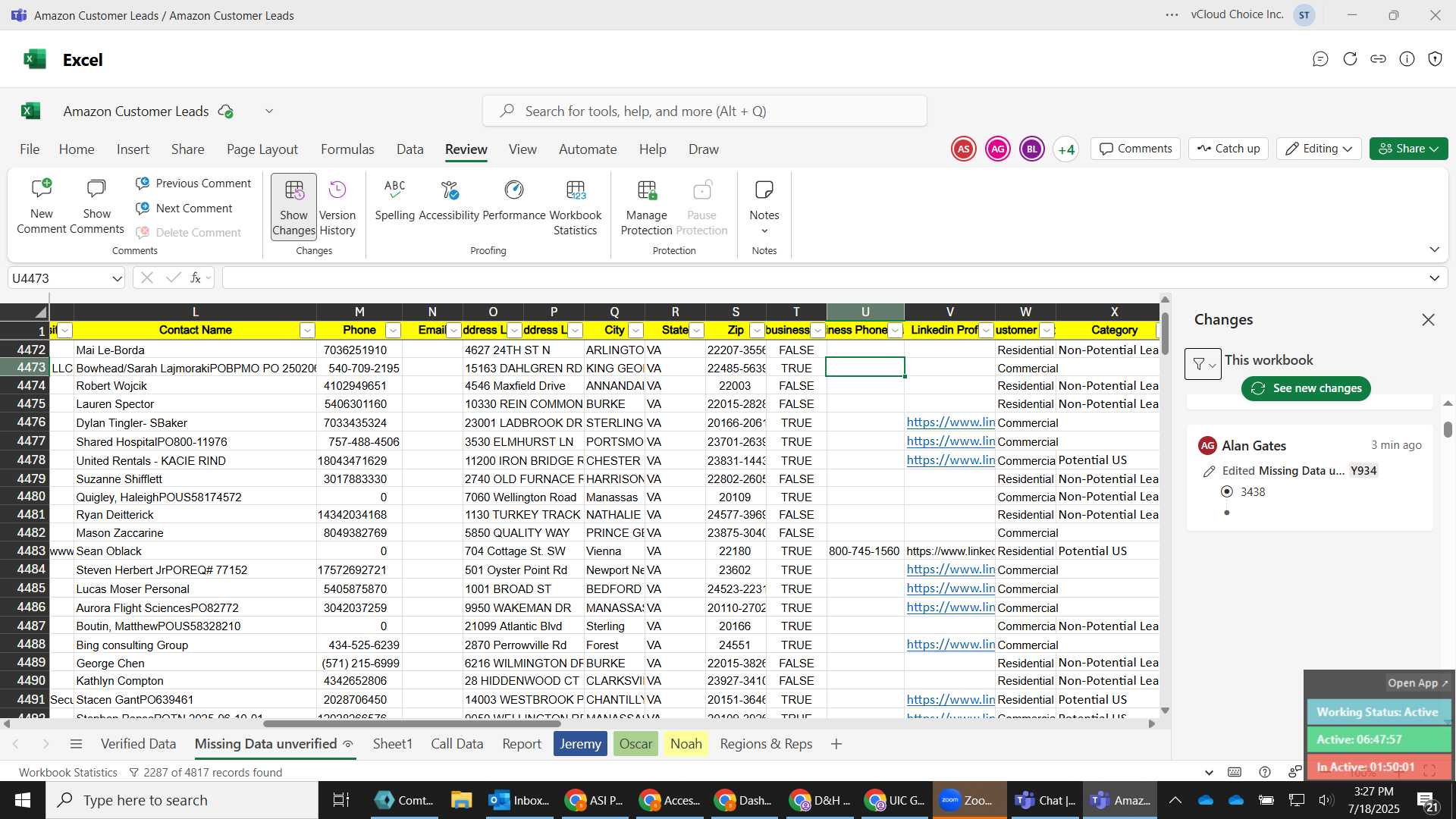Click the reload icon in header

pyautogui.click(x=1350, y=59)
